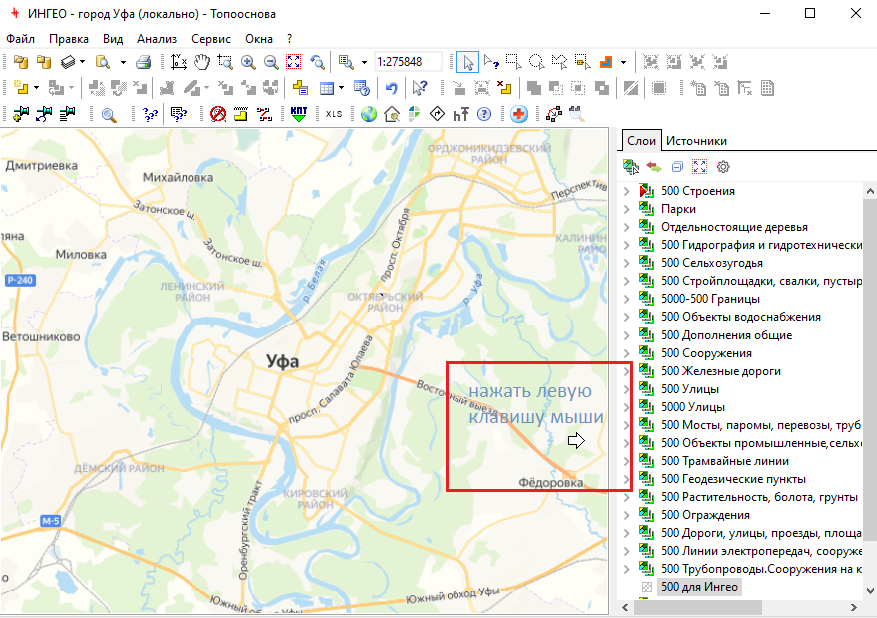Open dropdown next to table icon
The image size is (877, 618).
[341, 88]
